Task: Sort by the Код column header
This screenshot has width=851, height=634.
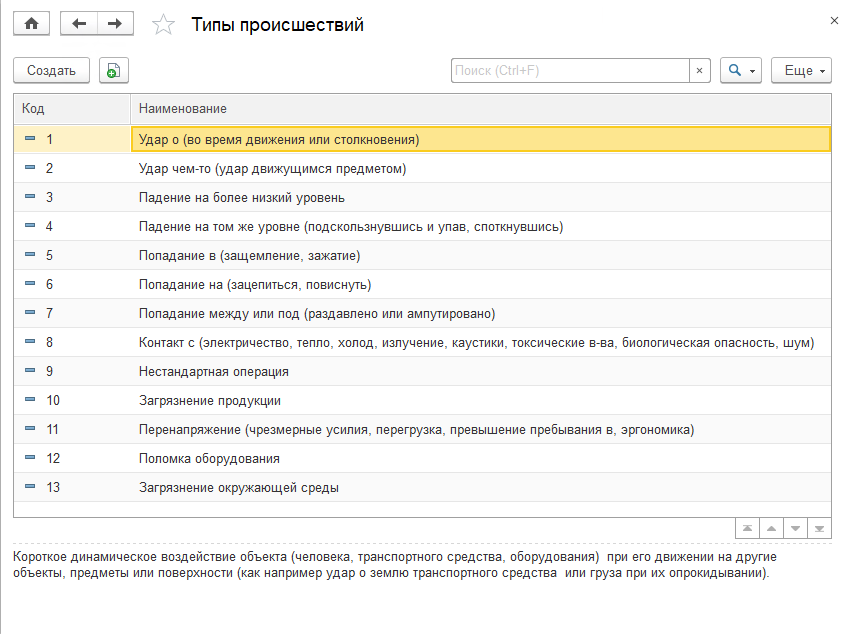Action: pos(72,109)
